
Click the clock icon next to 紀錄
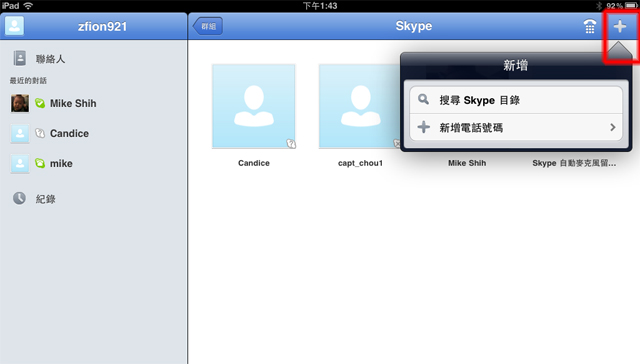pos(19,198)
